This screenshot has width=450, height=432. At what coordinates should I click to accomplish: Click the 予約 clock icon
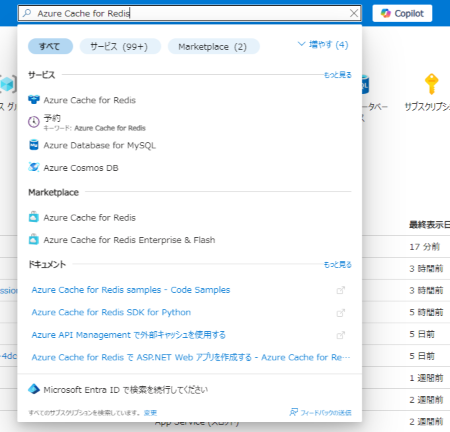click(34, 122)
